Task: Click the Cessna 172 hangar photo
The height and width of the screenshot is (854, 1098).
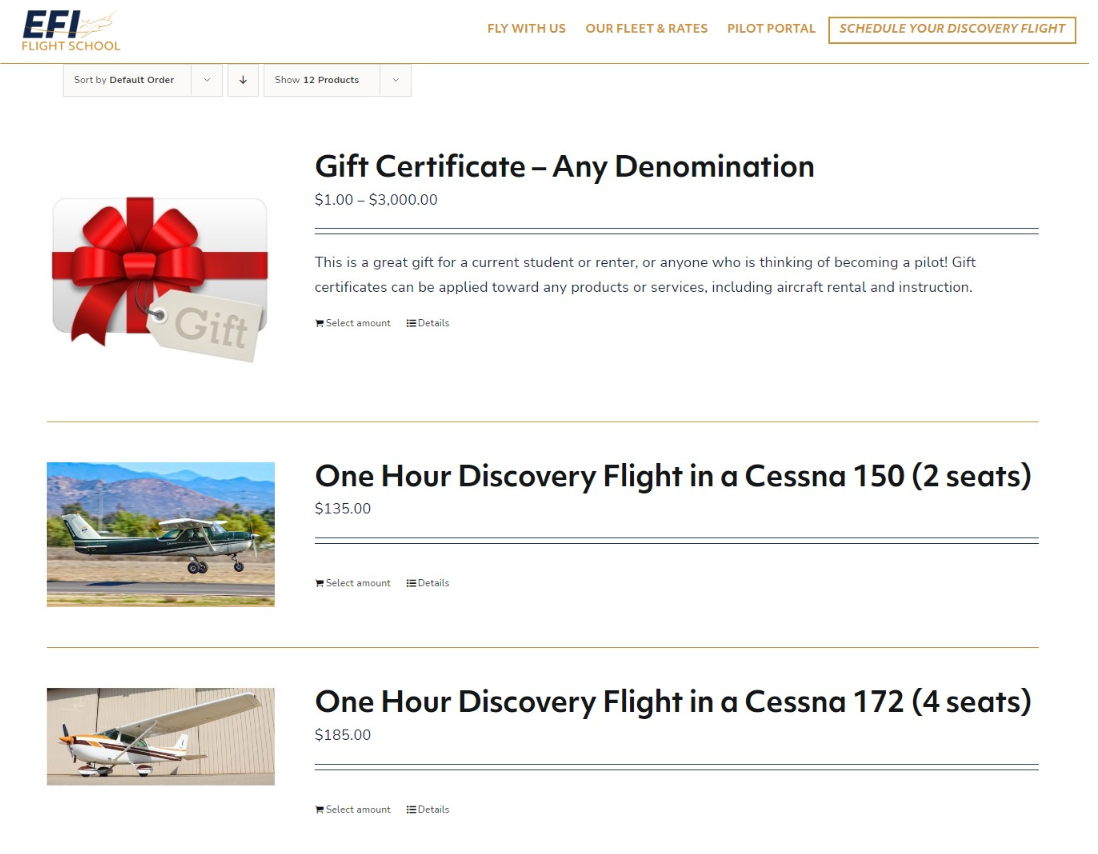Action: click(160, 736)
